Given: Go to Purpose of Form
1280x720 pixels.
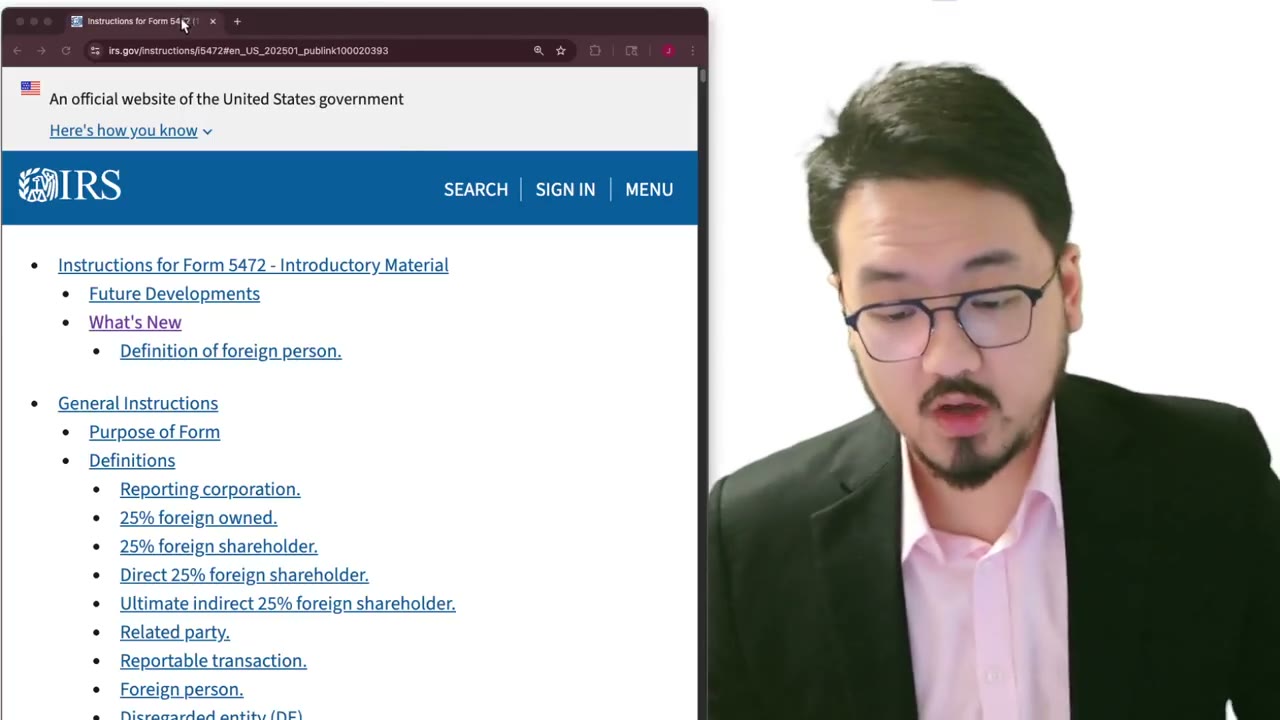Looking at the screenshot, I should coord(154,432).
